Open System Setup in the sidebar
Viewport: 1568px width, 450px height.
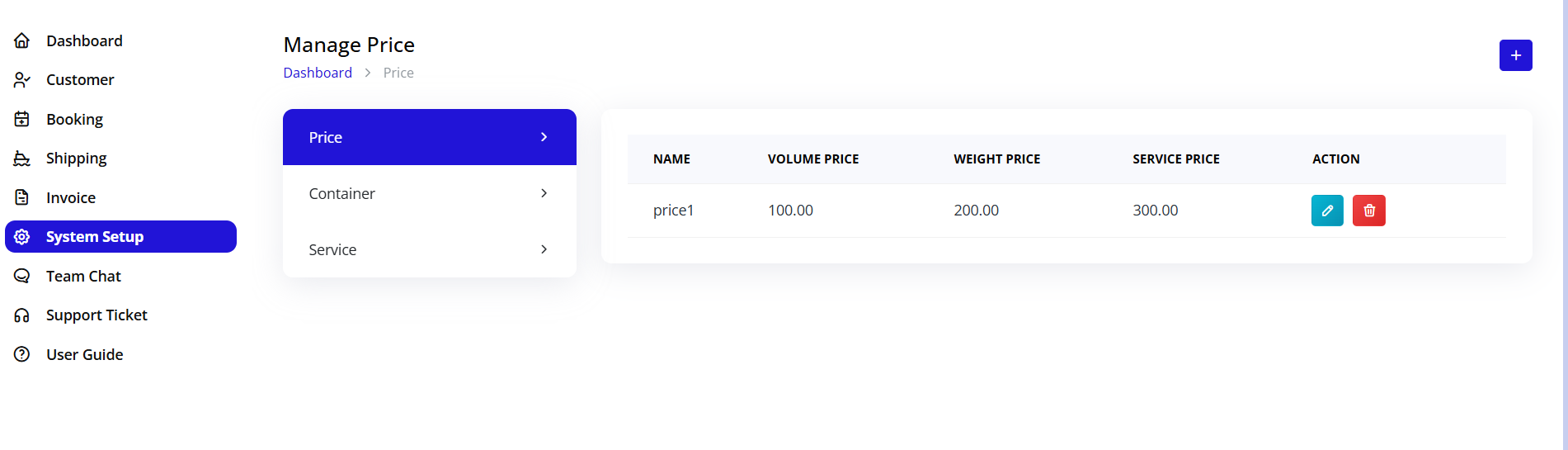pyautogui.click(x=95, y=237)
